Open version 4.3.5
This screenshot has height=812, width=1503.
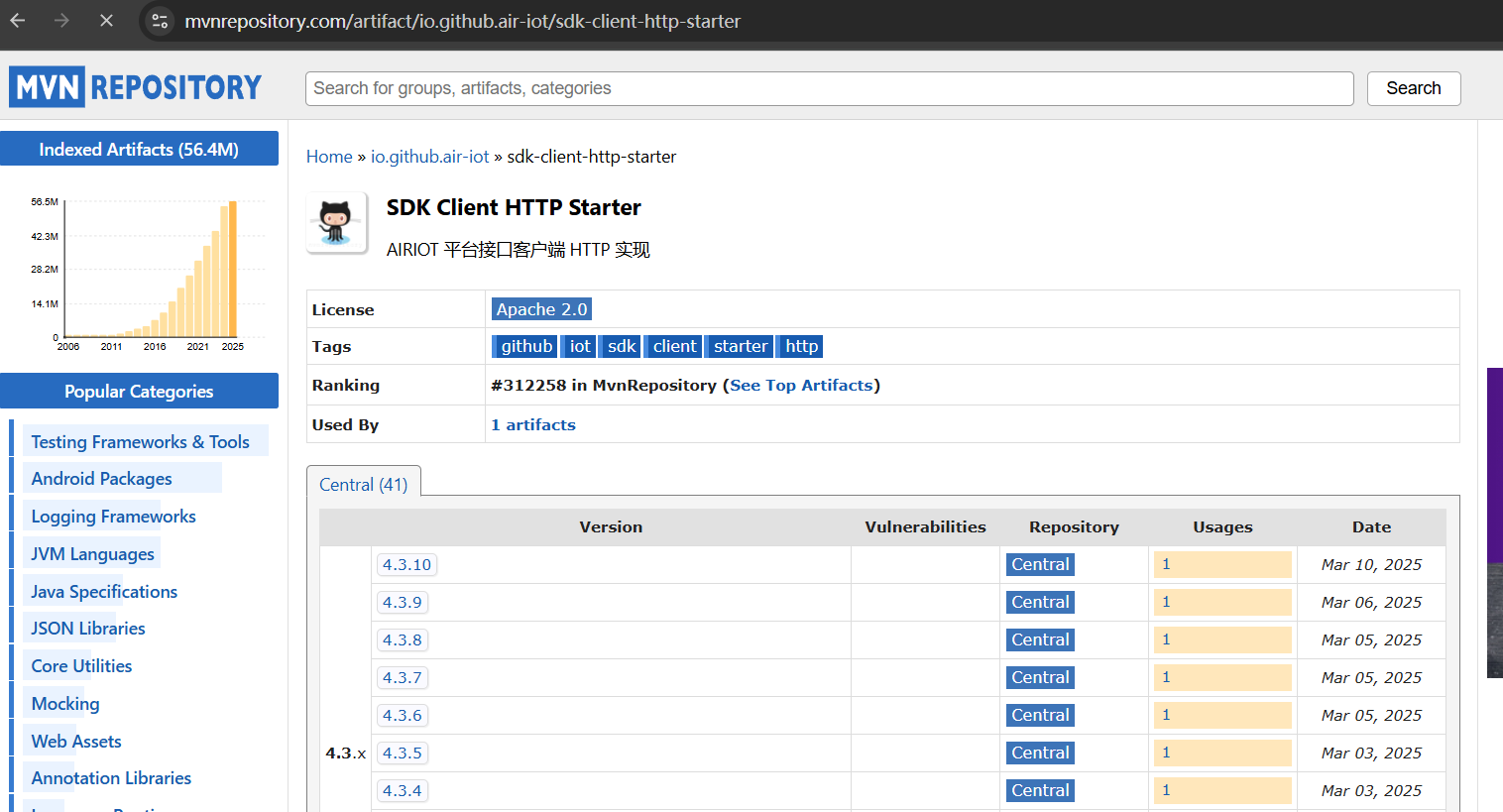403,753
